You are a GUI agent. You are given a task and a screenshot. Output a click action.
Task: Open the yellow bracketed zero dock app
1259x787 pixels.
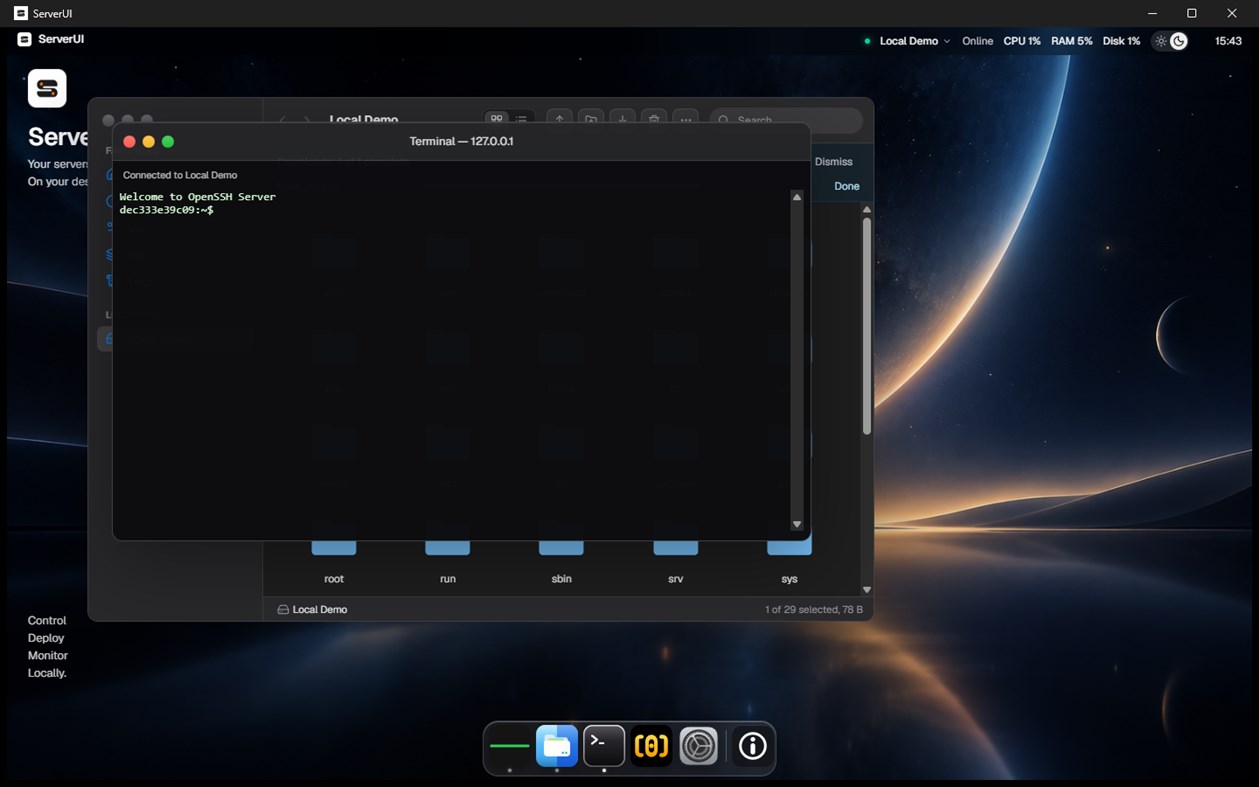(651, 746)
